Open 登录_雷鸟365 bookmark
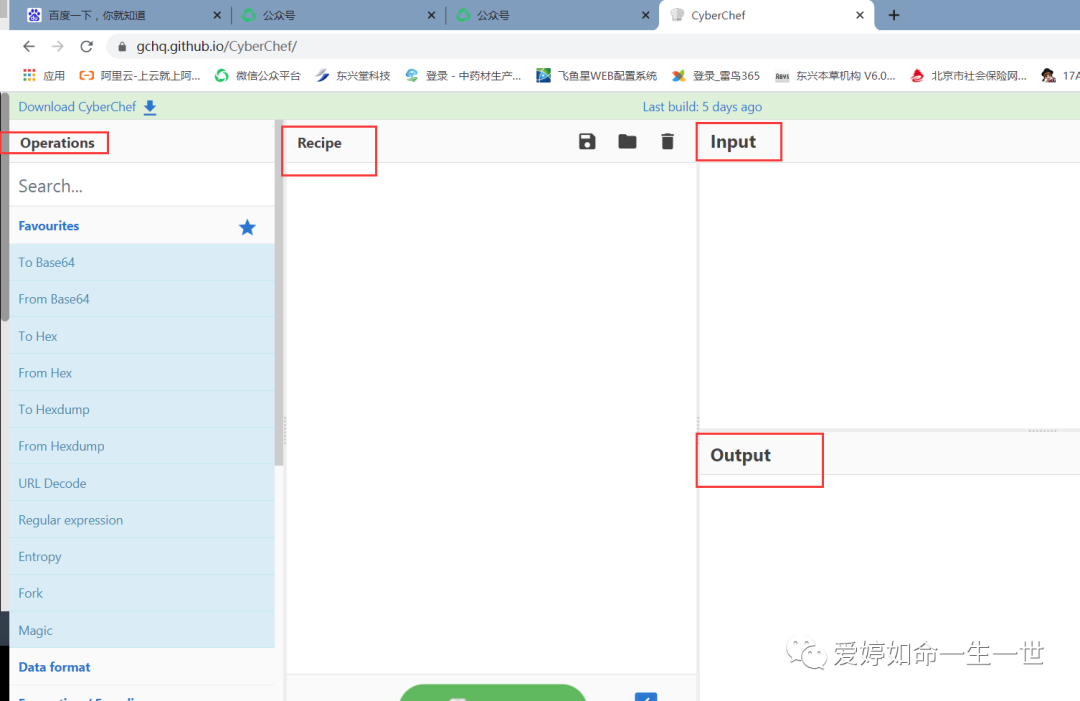 716,75
